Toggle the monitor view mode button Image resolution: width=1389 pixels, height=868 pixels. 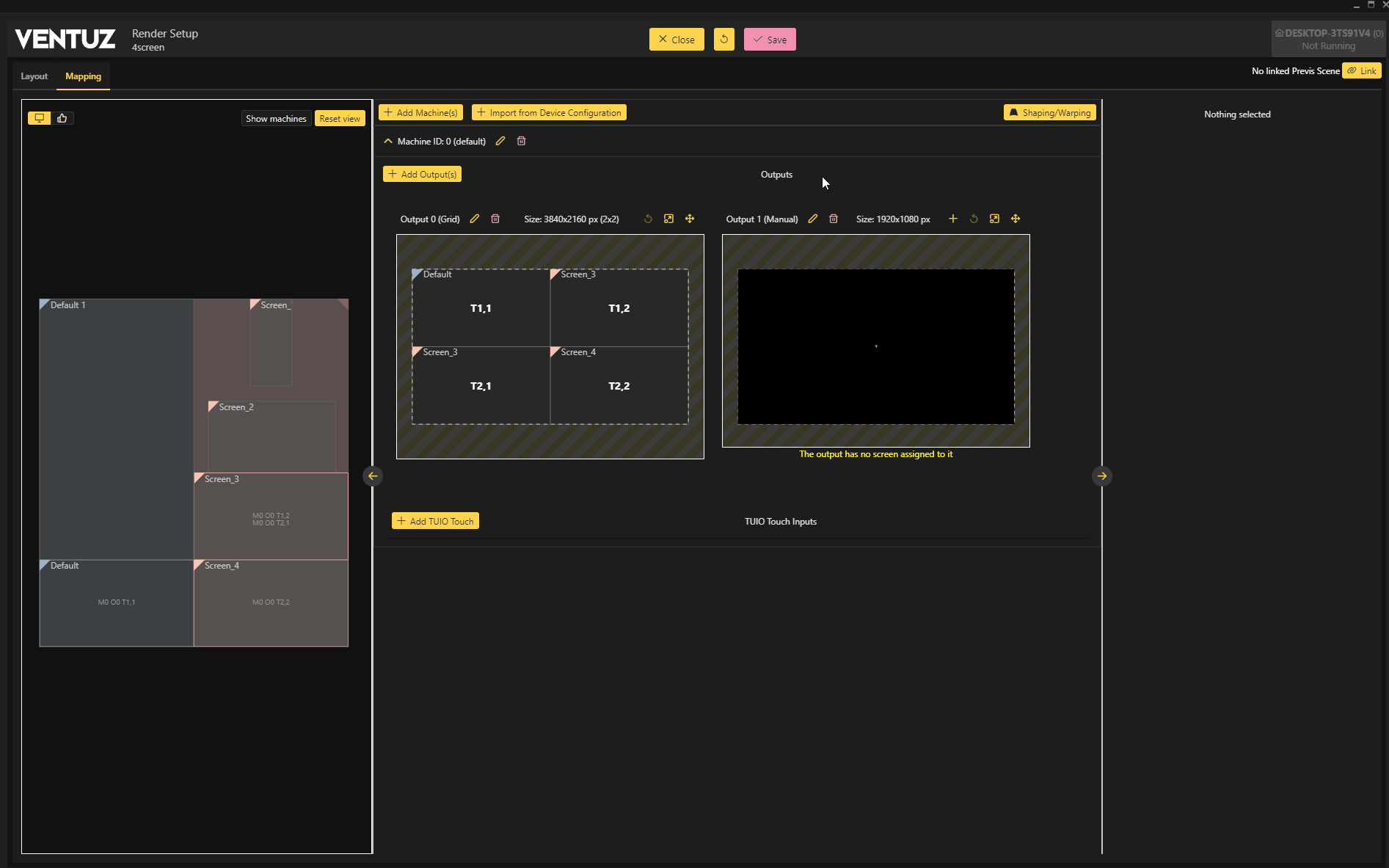pyautogui.click(x=40, y=118)
